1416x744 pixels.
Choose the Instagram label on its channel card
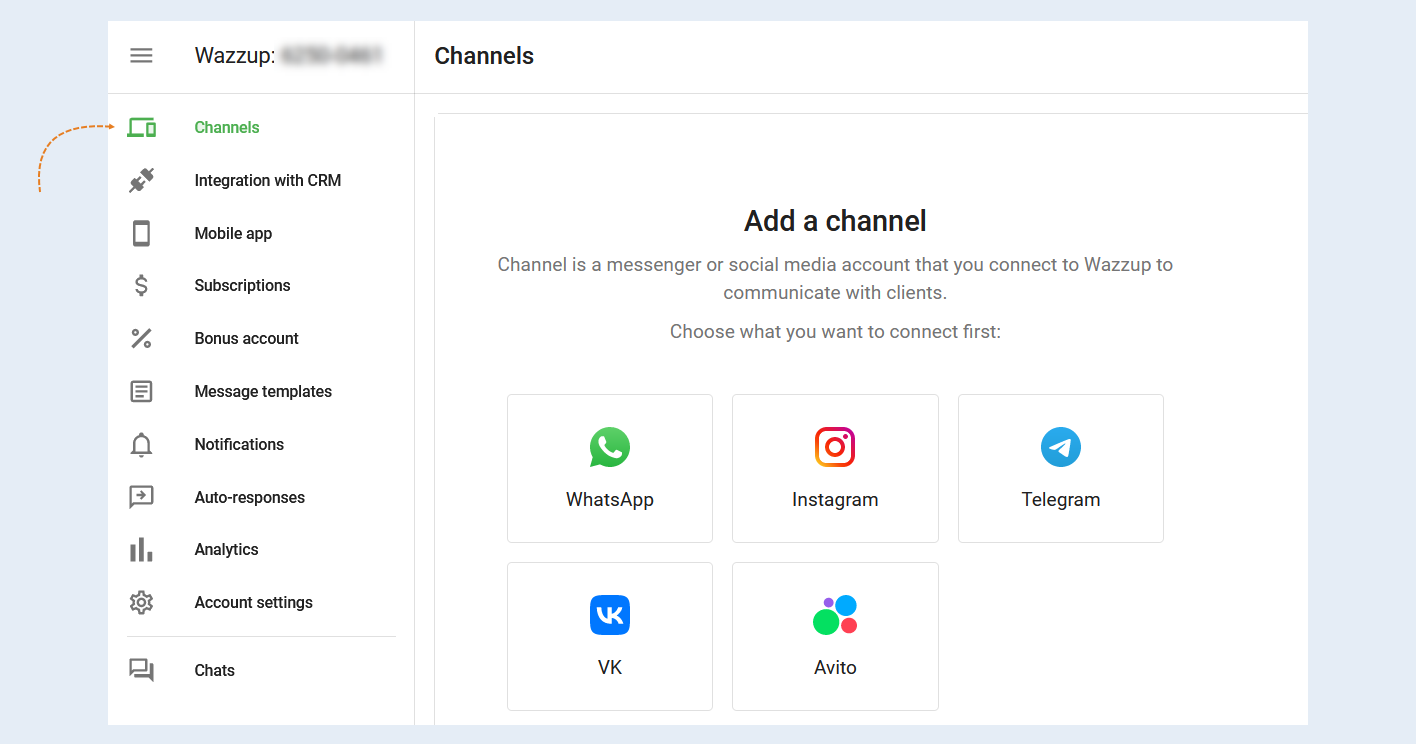click(x=835, y=500)
